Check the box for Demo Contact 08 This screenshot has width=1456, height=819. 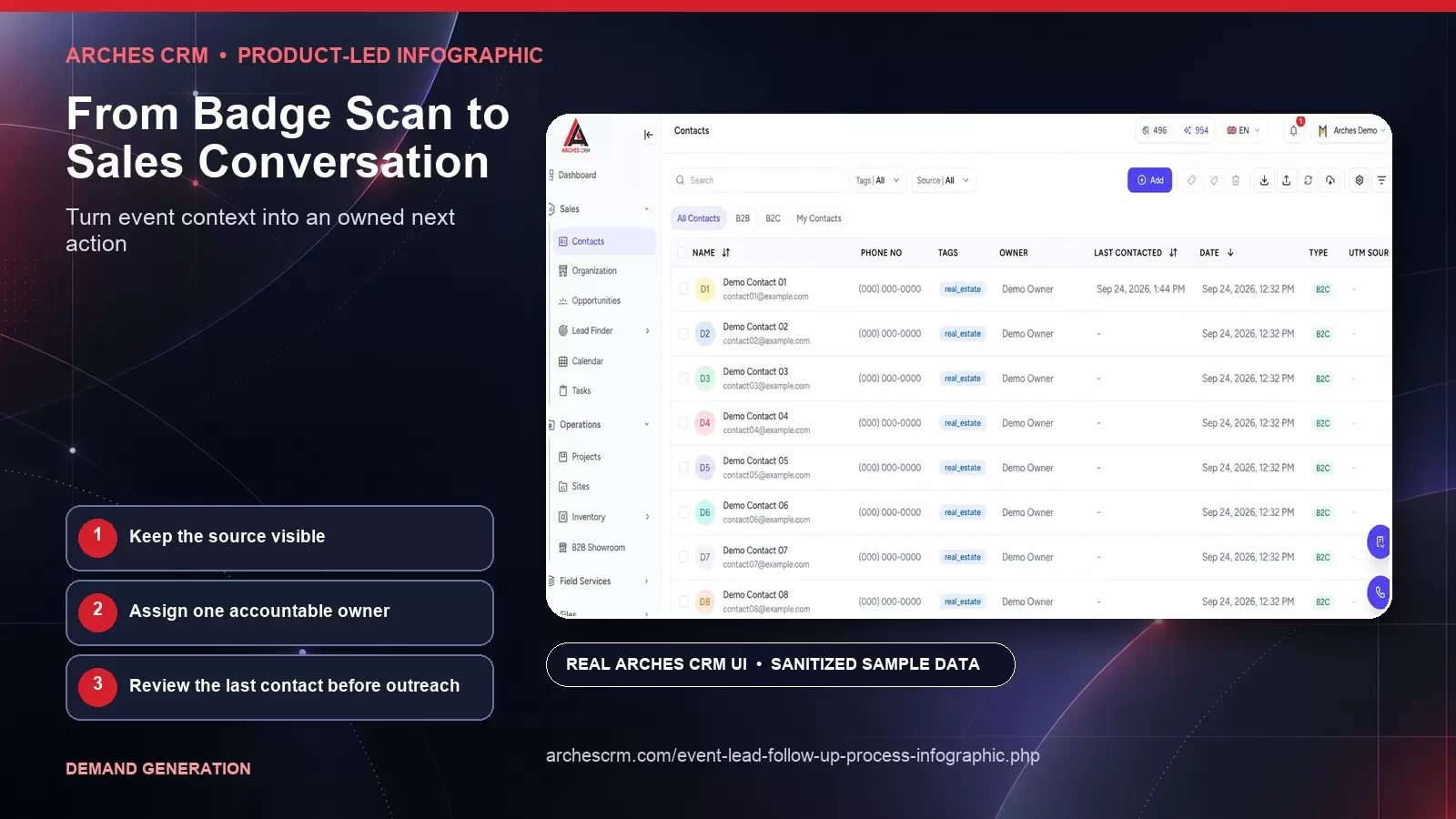pyautogui.click(x=682, y=602)
